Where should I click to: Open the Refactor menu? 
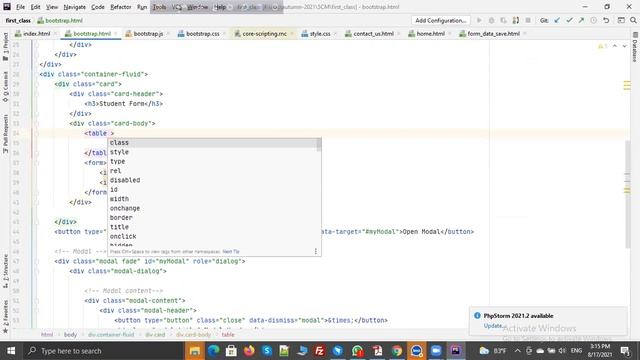point(121,7)
